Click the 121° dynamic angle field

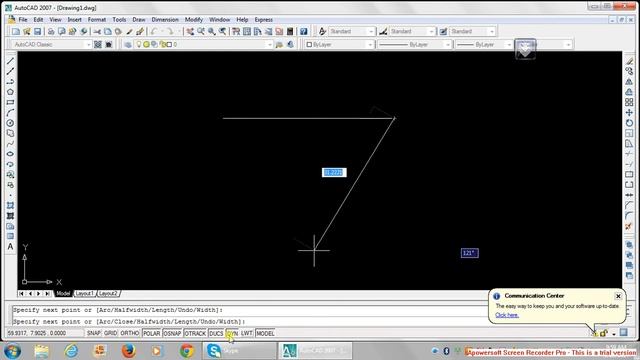pyautogui.click(x=469, y=253)
